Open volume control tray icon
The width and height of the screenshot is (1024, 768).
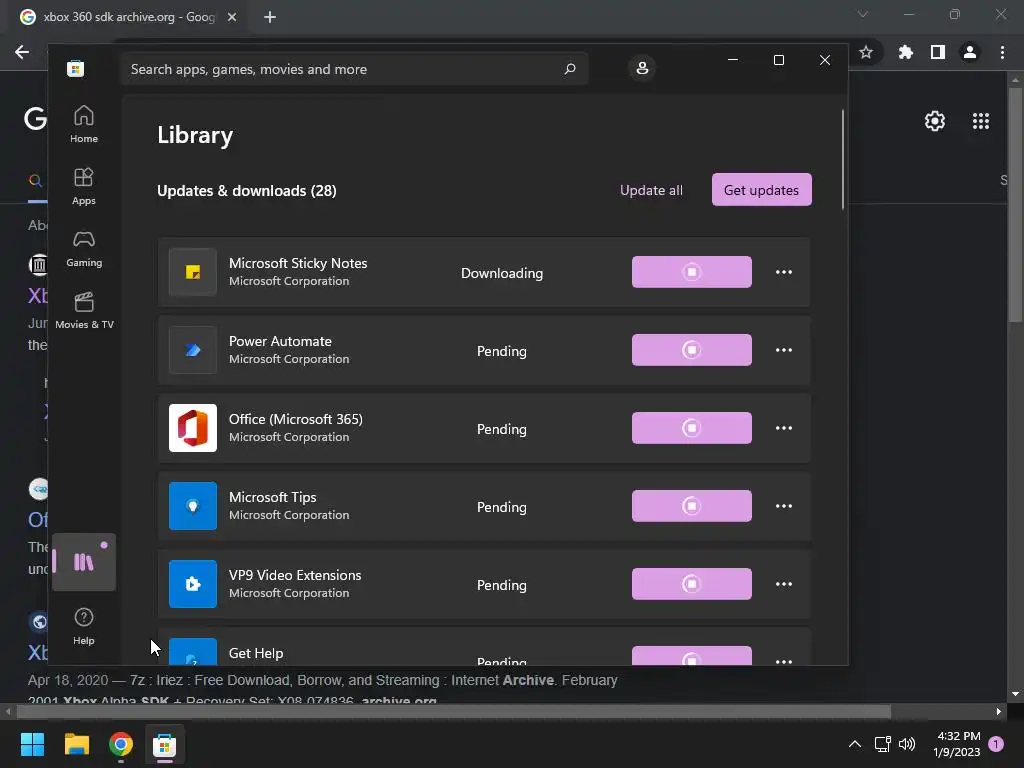[906, 744]
